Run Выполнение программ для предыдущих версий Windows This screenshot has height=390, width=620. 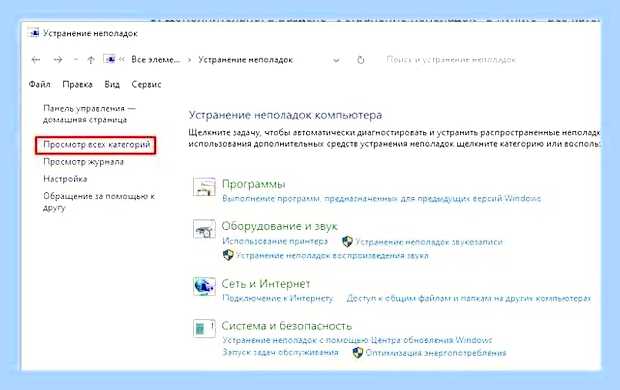(x=382, y=198)
